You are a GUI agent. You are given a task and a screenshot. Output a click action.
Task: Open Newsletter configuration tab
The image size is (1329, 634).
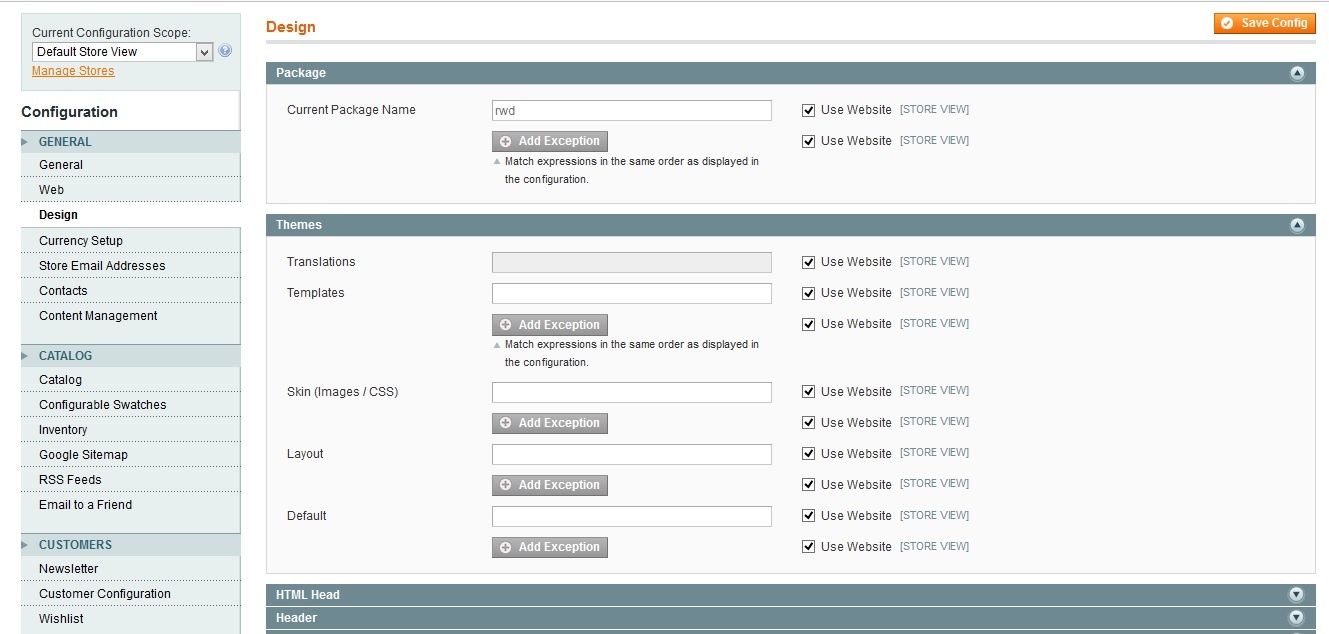click(130, 569)
